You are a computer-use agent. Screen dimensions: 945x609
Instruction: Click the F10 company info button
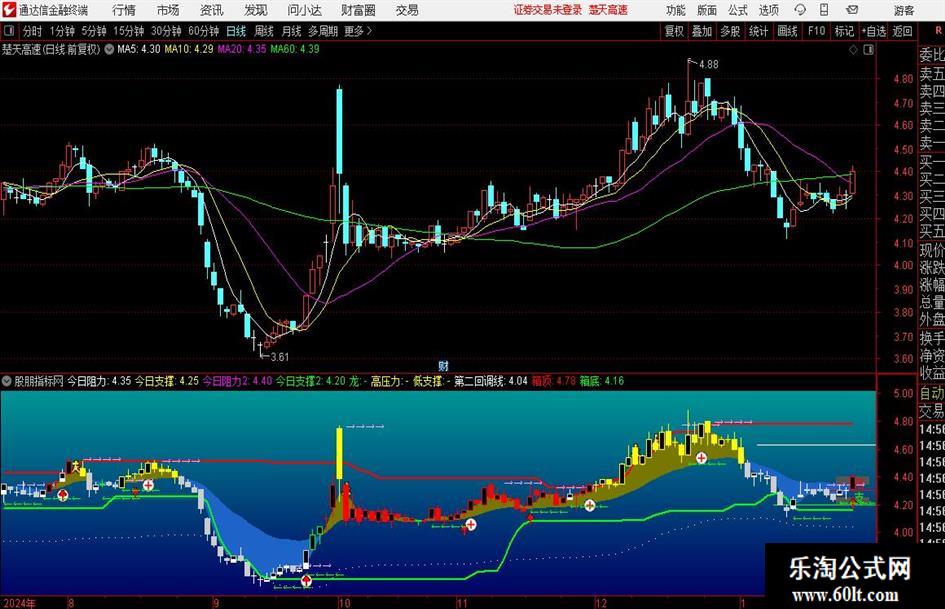(816, 31)
